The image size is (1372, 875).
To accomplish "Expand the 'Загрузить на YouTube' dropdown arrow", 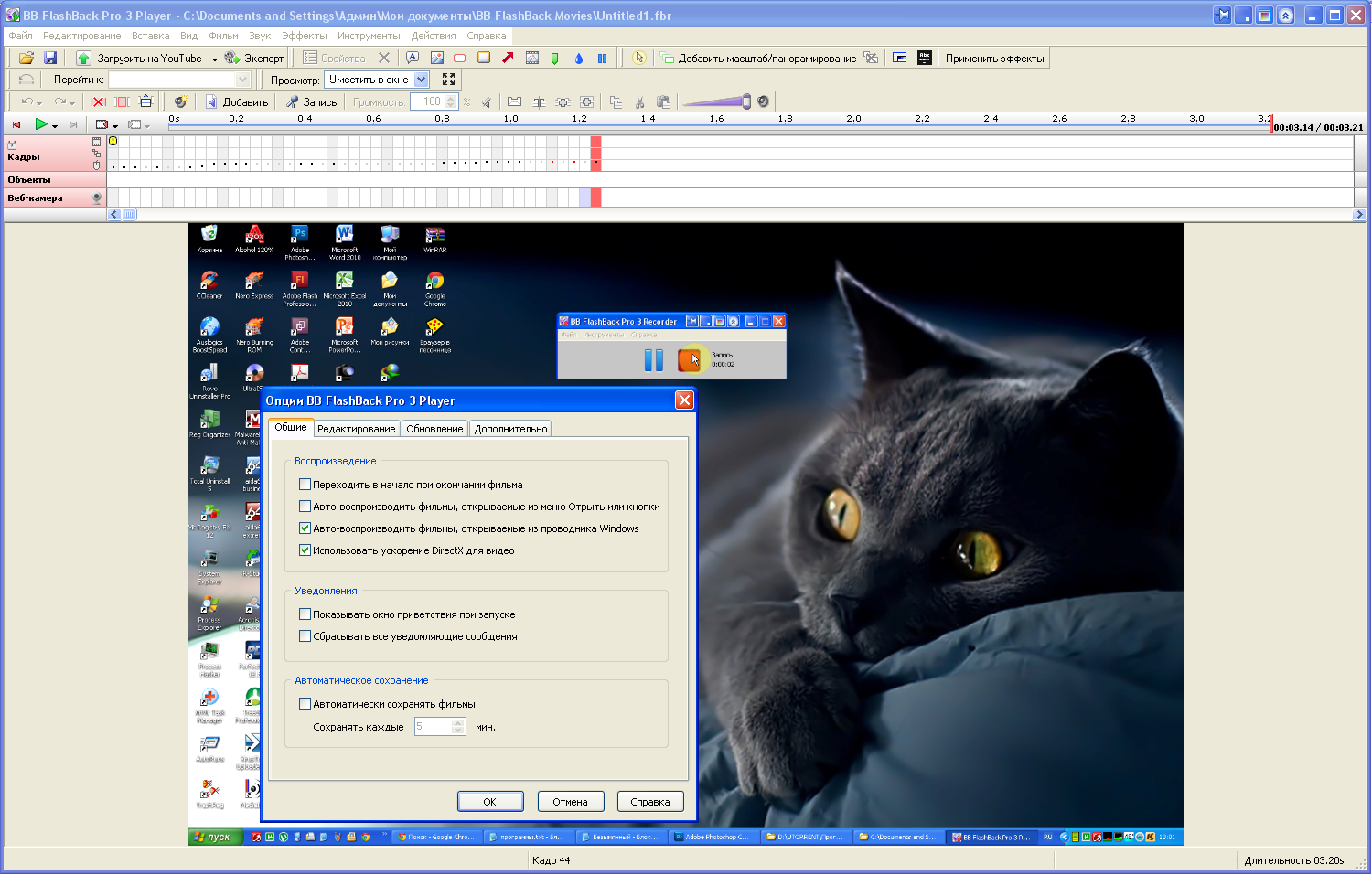I will pyautogui.click(x=215, y=59).
